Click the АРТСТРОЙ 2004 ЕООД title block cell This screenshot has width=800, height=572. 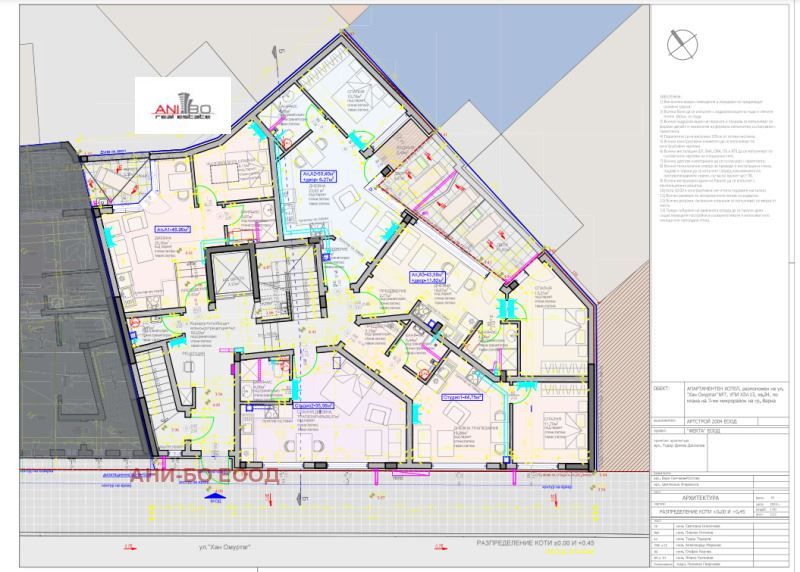point(720,421)
